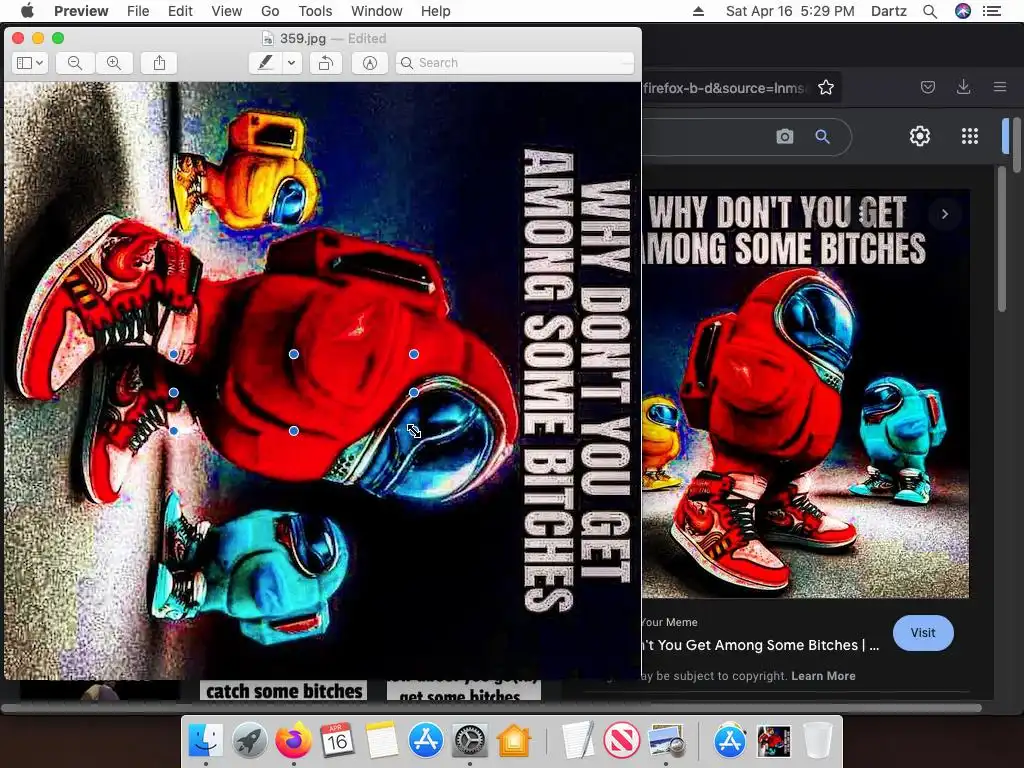Viewport: 1024px width, 768px height.
Task: Click the bottom-middle selection handle
Action: coord(294,431)
